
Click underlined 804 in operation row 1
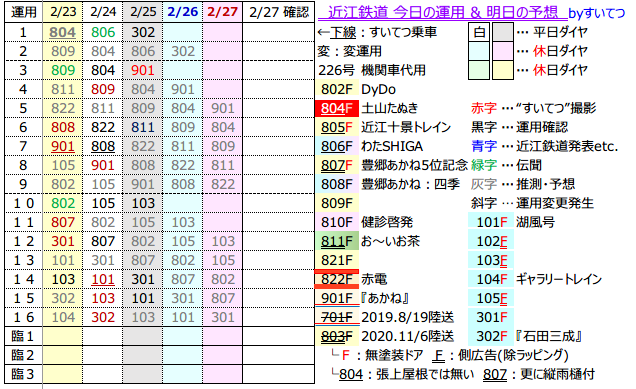point(63,32)
